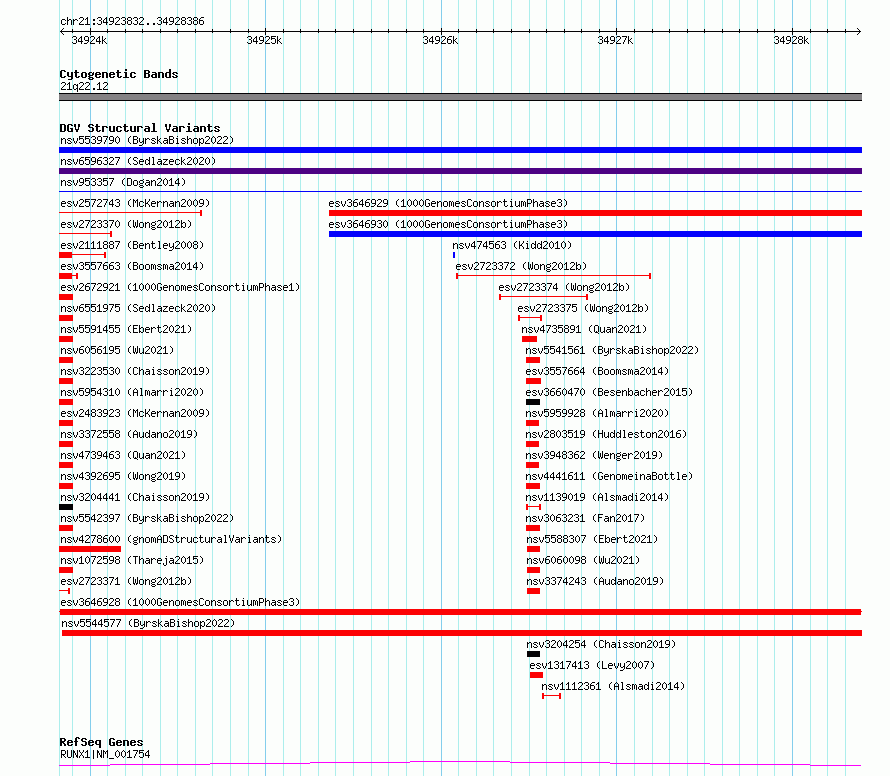890x776 pixels.
Task: Click nsv2803519 (Huddleston2016) label
Action: [606, 434]
